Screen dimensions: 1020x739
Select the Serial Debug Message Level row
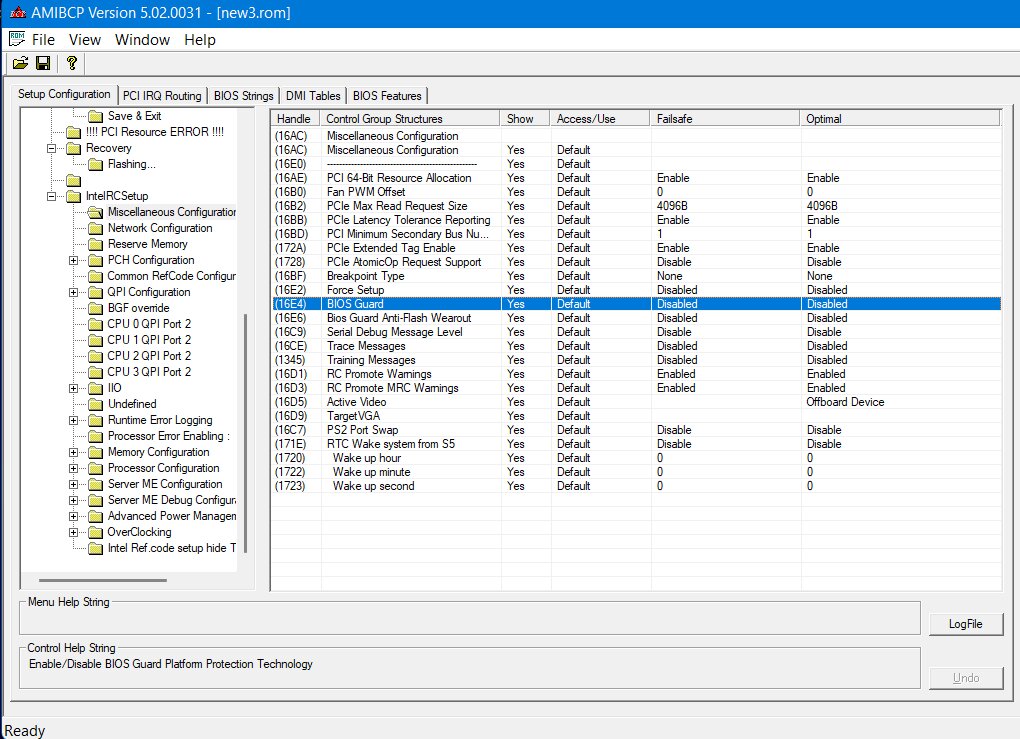coord(636,332)
